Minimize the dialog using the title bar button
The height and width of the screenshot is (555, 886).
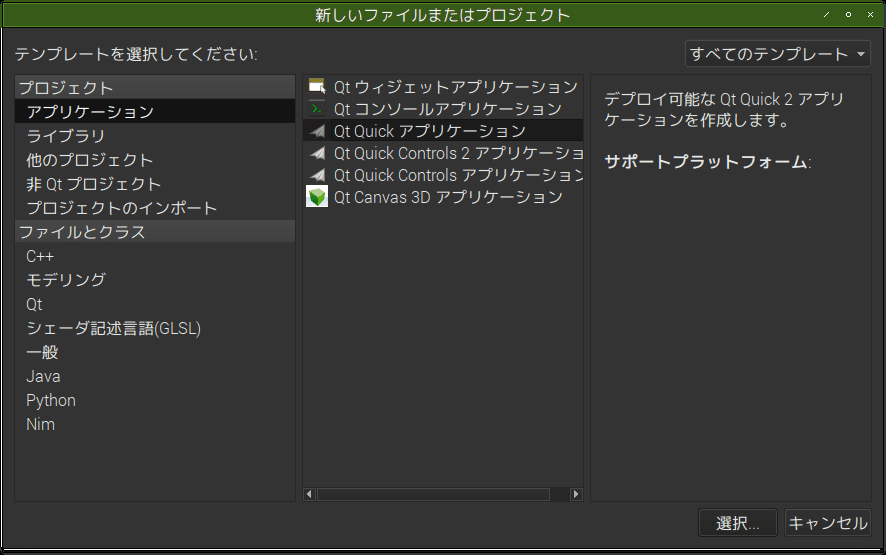[826, 14]
